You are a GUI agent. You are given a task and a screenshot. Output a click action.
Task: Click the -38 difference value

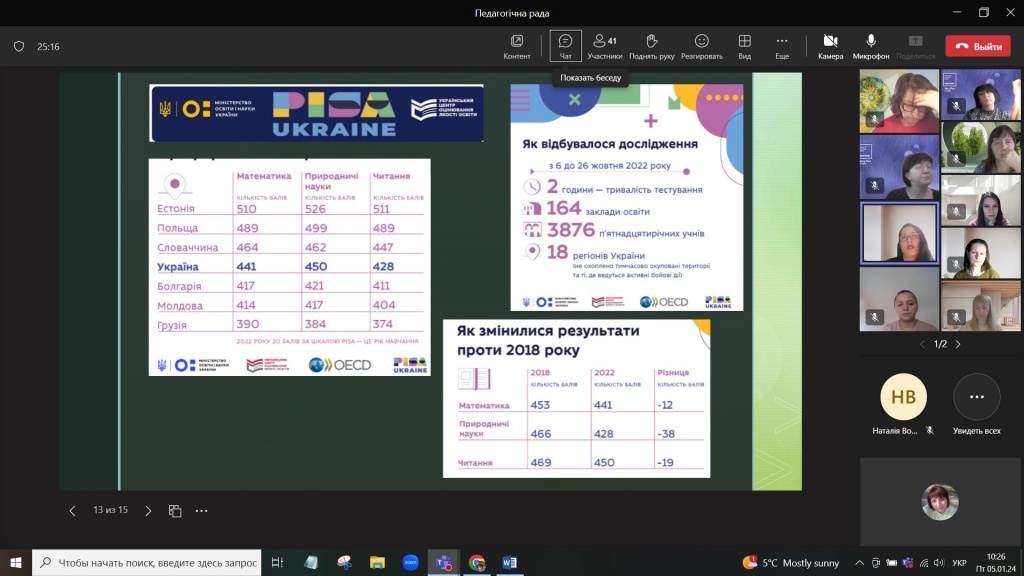coord(666,434)
